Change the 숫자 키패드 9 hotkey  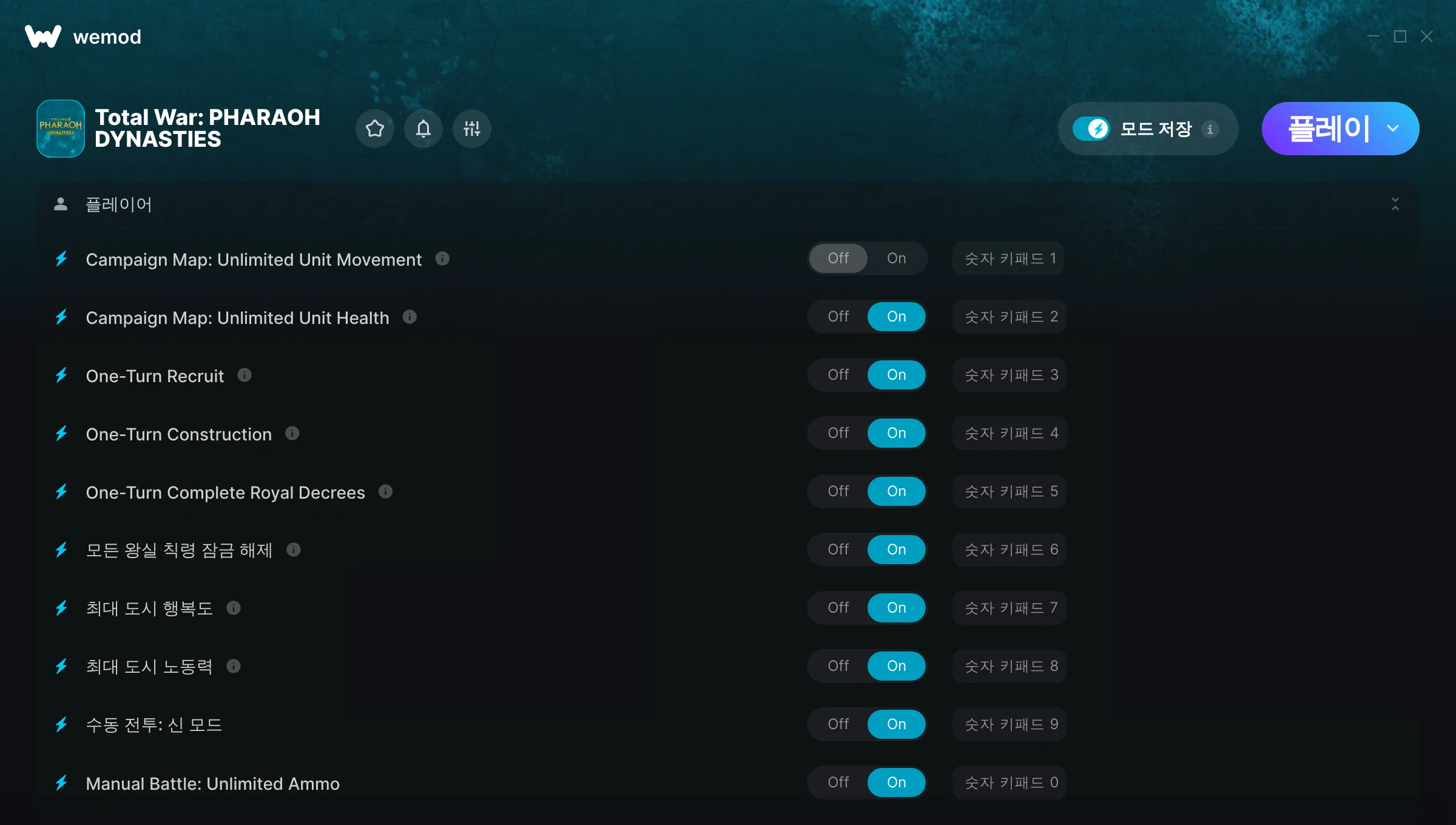pos(1009,724)
